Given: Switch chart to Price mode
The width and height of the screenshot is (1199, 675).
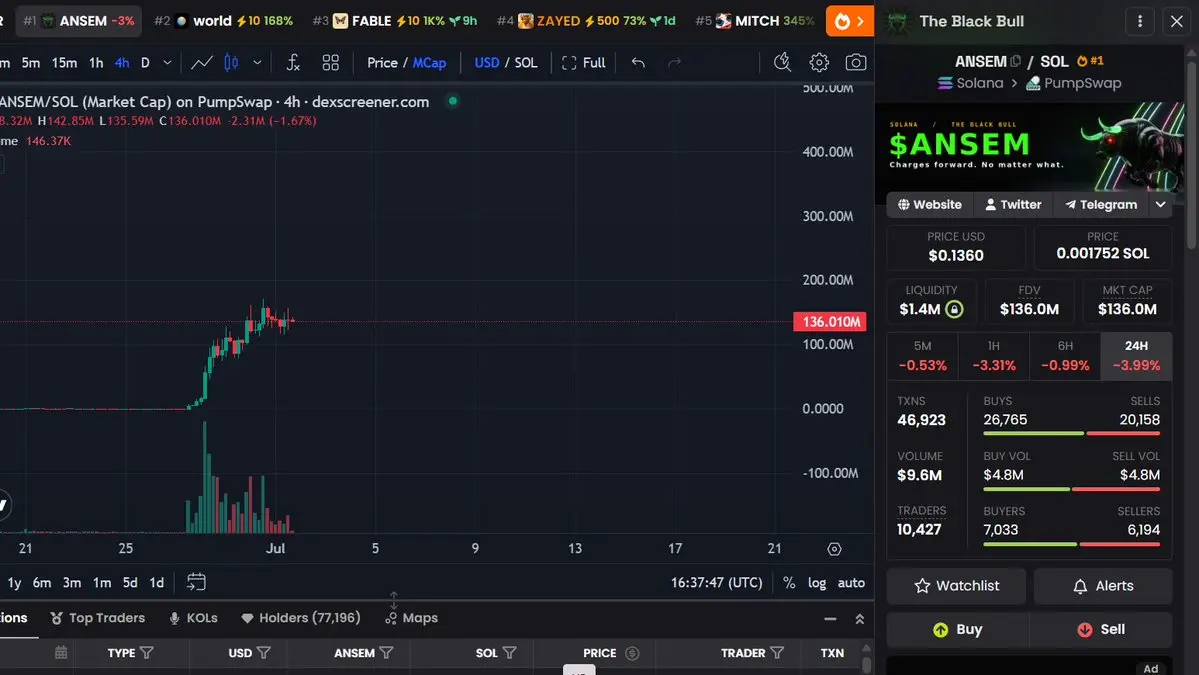Looking at the screenshot, I should click(382, 63).
